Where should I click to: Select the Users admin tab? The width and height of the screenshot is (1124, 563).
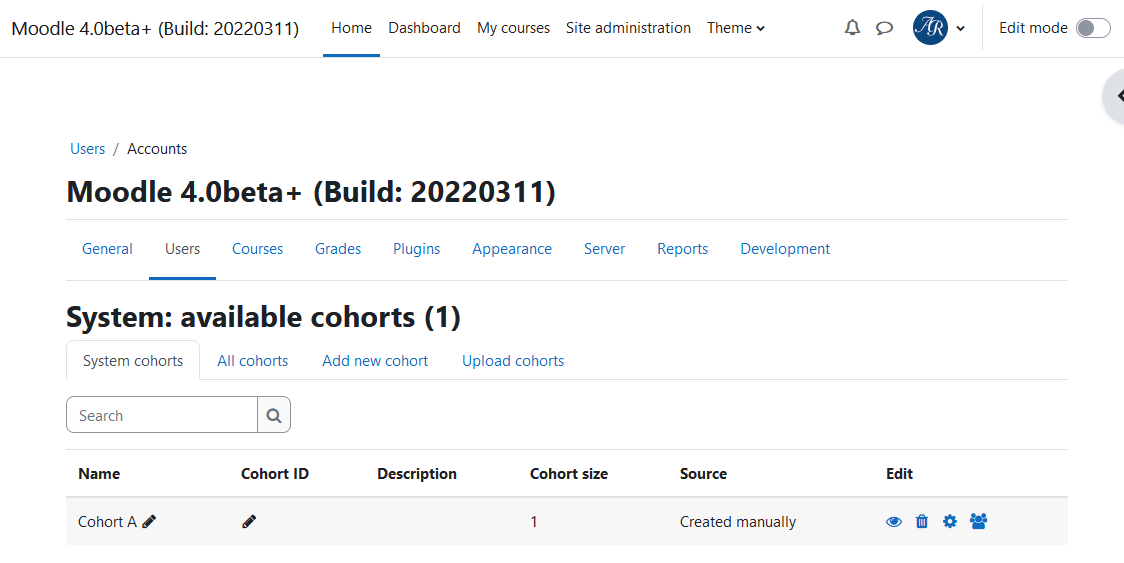(182, 249)
